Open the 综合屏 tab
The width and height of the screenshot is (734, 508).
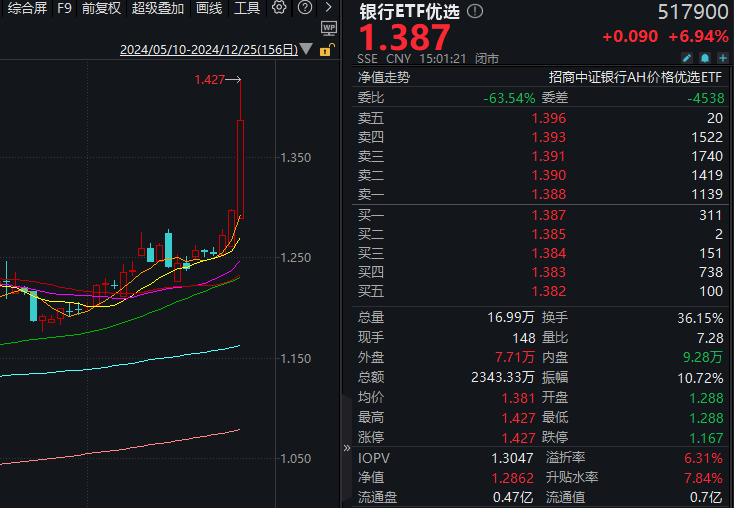point(27,8)
